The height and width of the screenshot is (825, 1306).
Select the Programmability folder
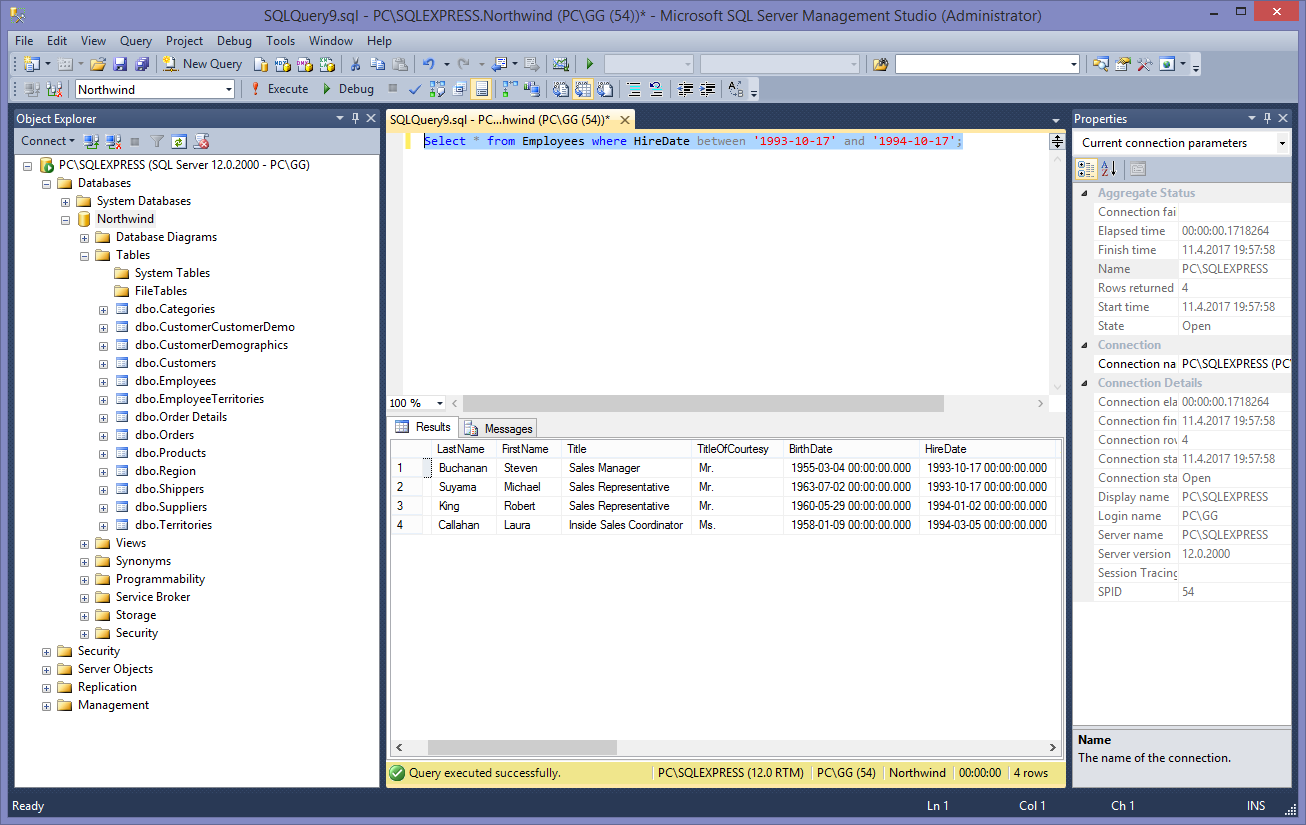pyautogui.click(x=160, y=579)
